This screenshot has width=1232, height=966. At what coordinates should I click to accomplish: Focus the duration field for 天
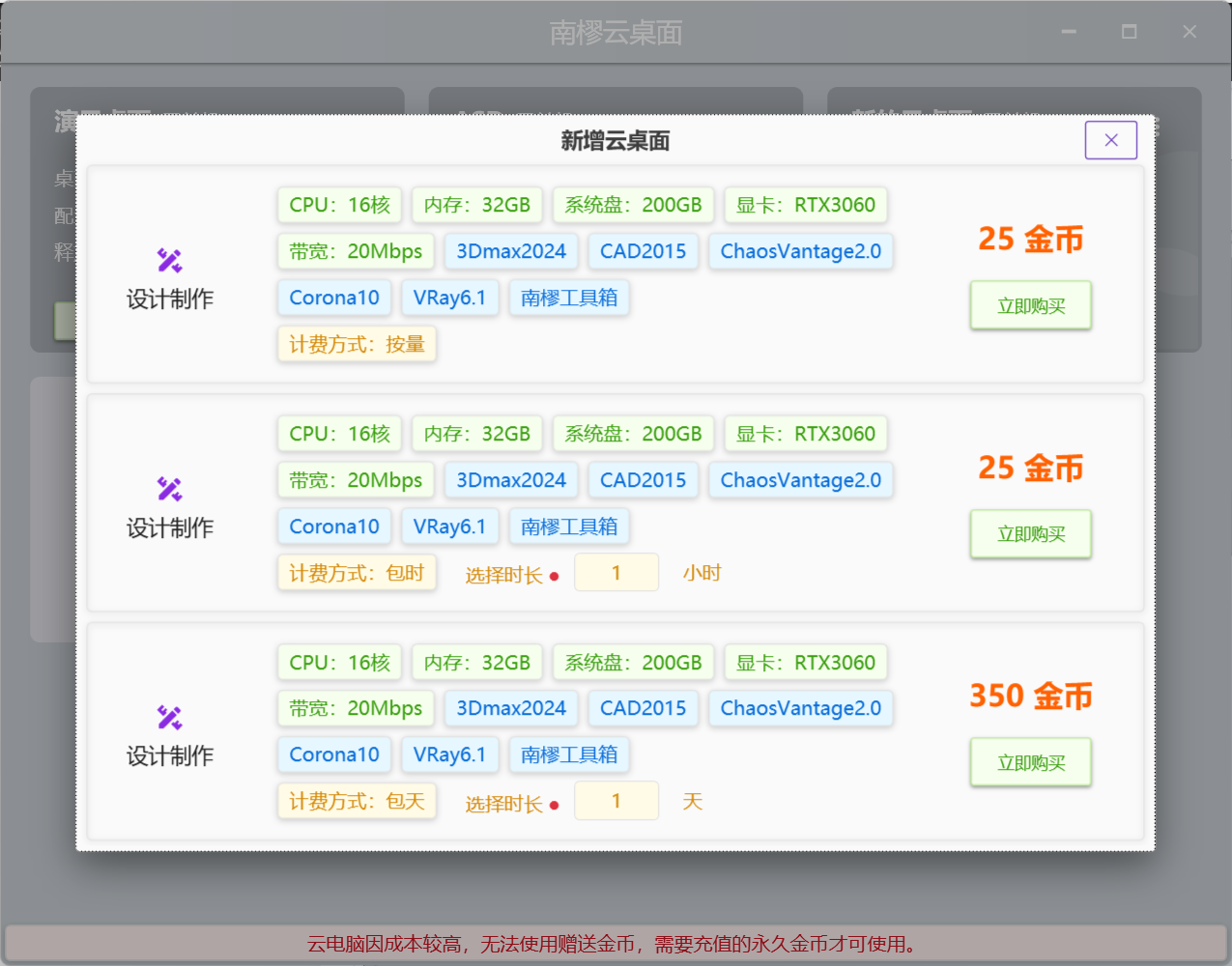click(616, 801)
